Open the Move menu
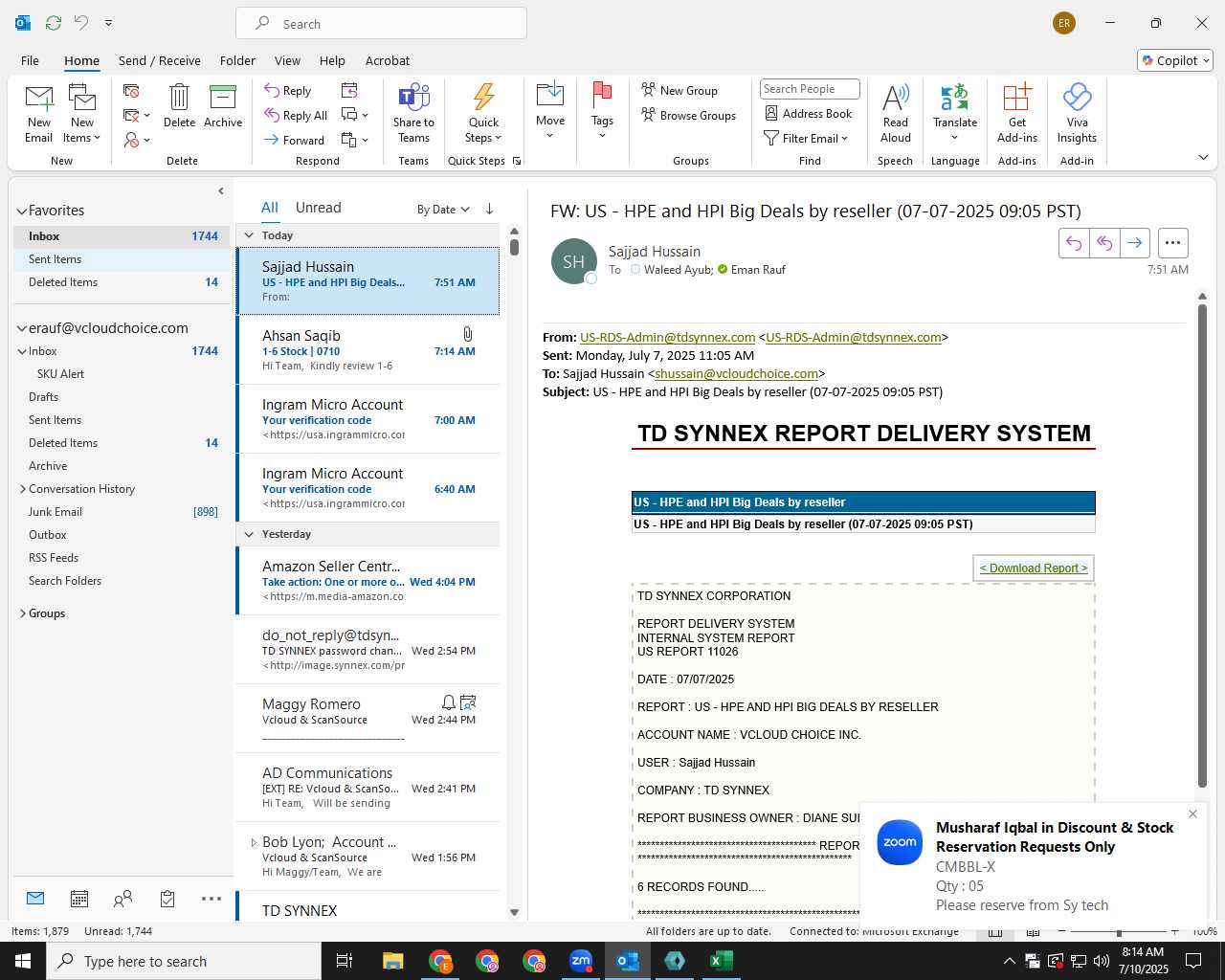This screenshot has height=980, width=1225. coord(550,111)
